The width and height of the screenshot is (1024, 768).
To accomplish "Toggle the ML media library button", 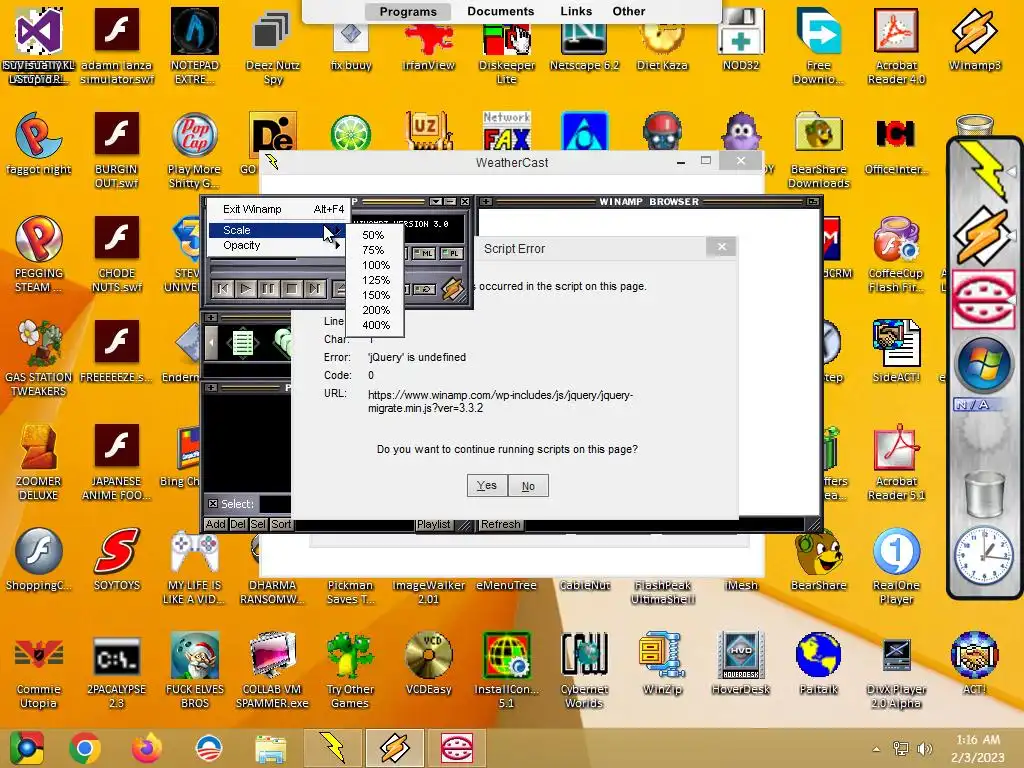I will 425,253.
